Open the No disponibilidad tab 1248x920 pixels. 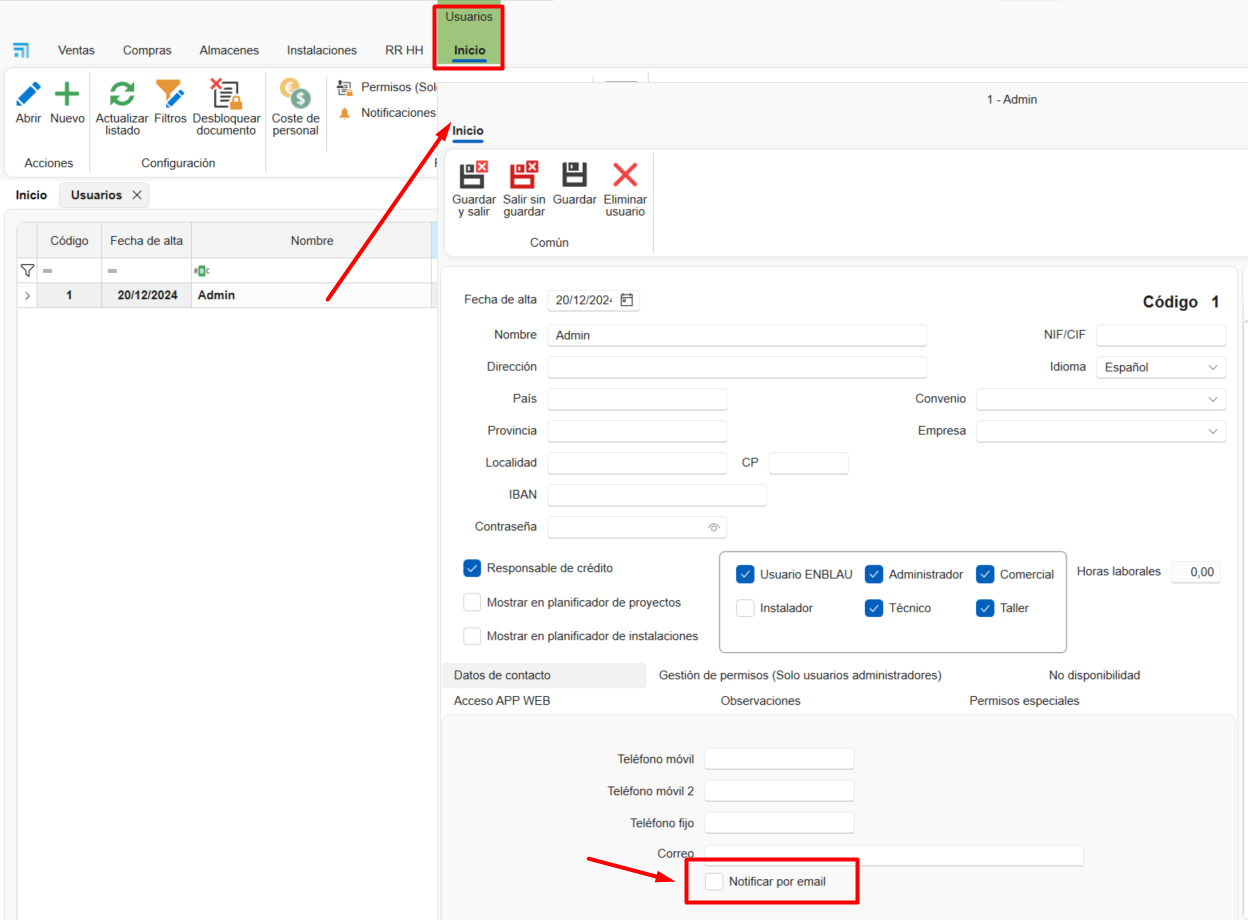1094,675
